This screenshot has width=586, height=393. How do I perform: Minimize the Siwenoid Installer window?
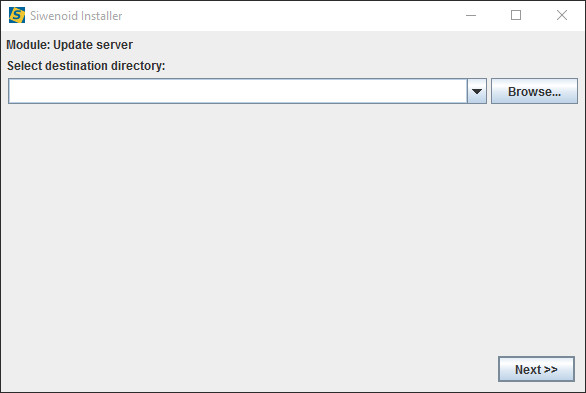click(x=471, y=15)
